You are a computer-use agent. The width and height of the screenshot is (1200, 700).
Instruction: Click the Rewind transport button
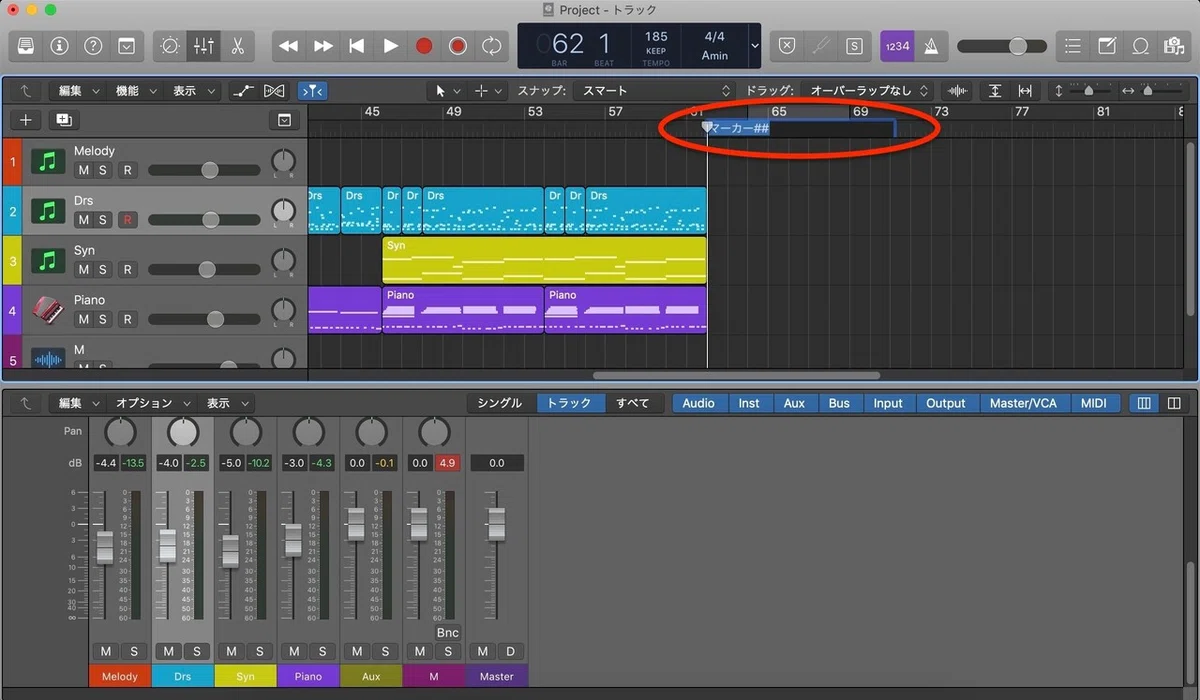tap(289, 46)
